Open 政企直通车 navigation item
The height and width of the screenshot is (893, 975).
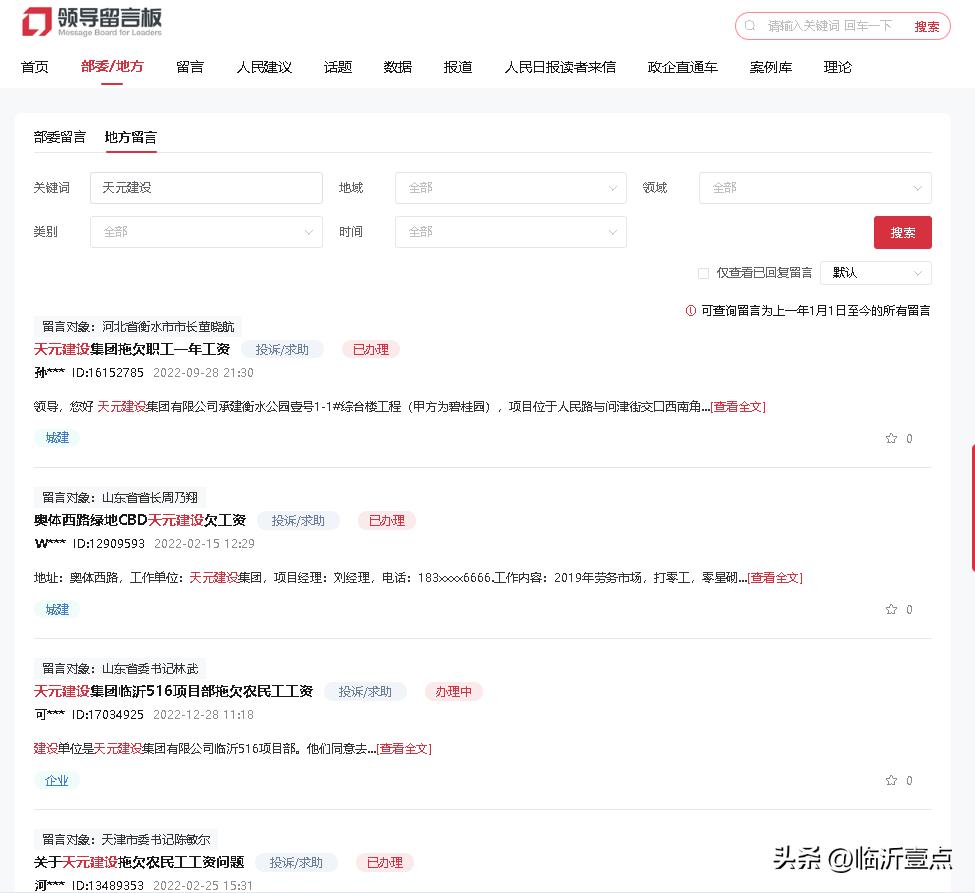click(x=682, y=67)
